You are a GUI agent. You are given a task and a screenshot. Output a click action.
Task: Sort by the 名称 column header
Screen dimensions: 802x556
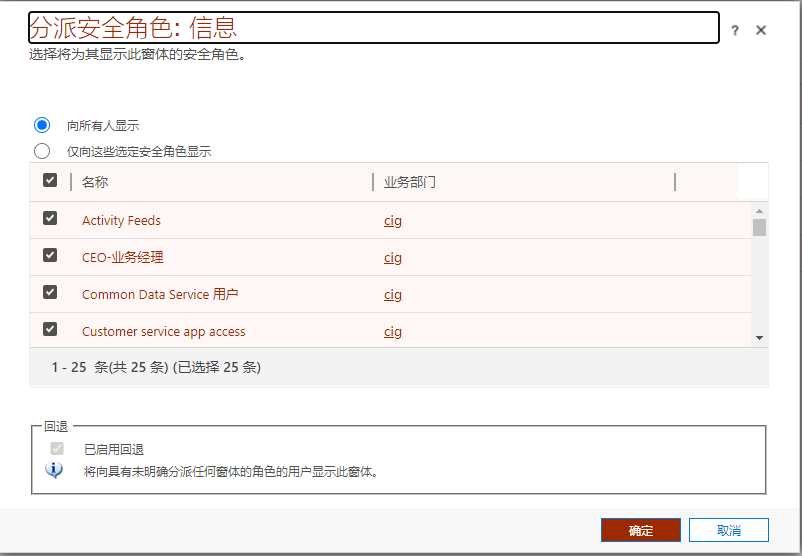(95, 182)
